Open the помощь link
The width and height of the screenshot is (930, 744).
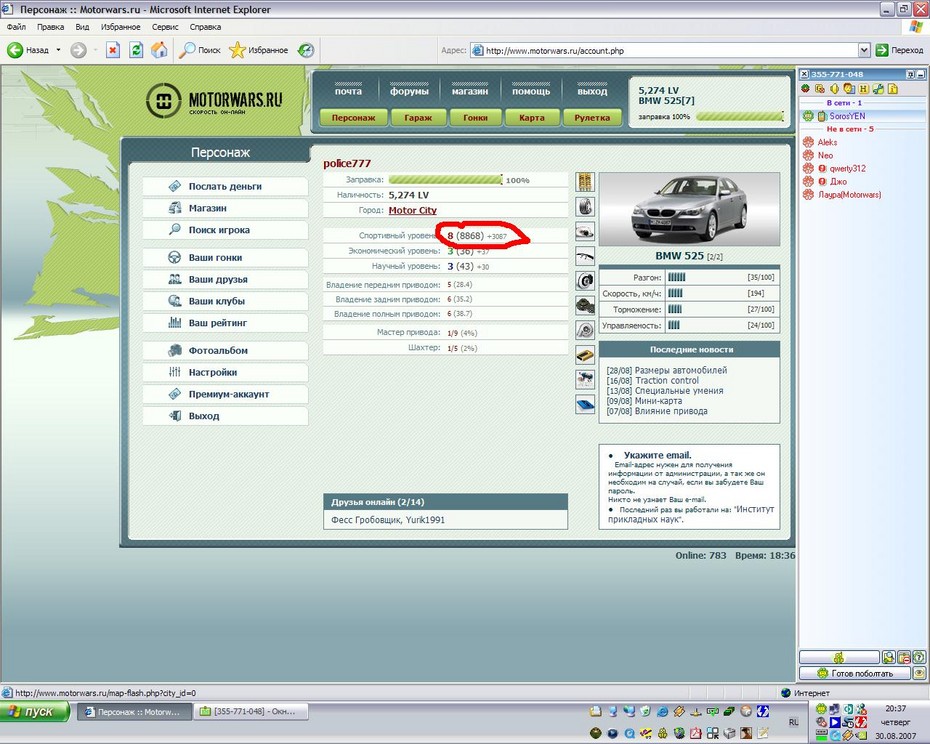pos(531,91)
